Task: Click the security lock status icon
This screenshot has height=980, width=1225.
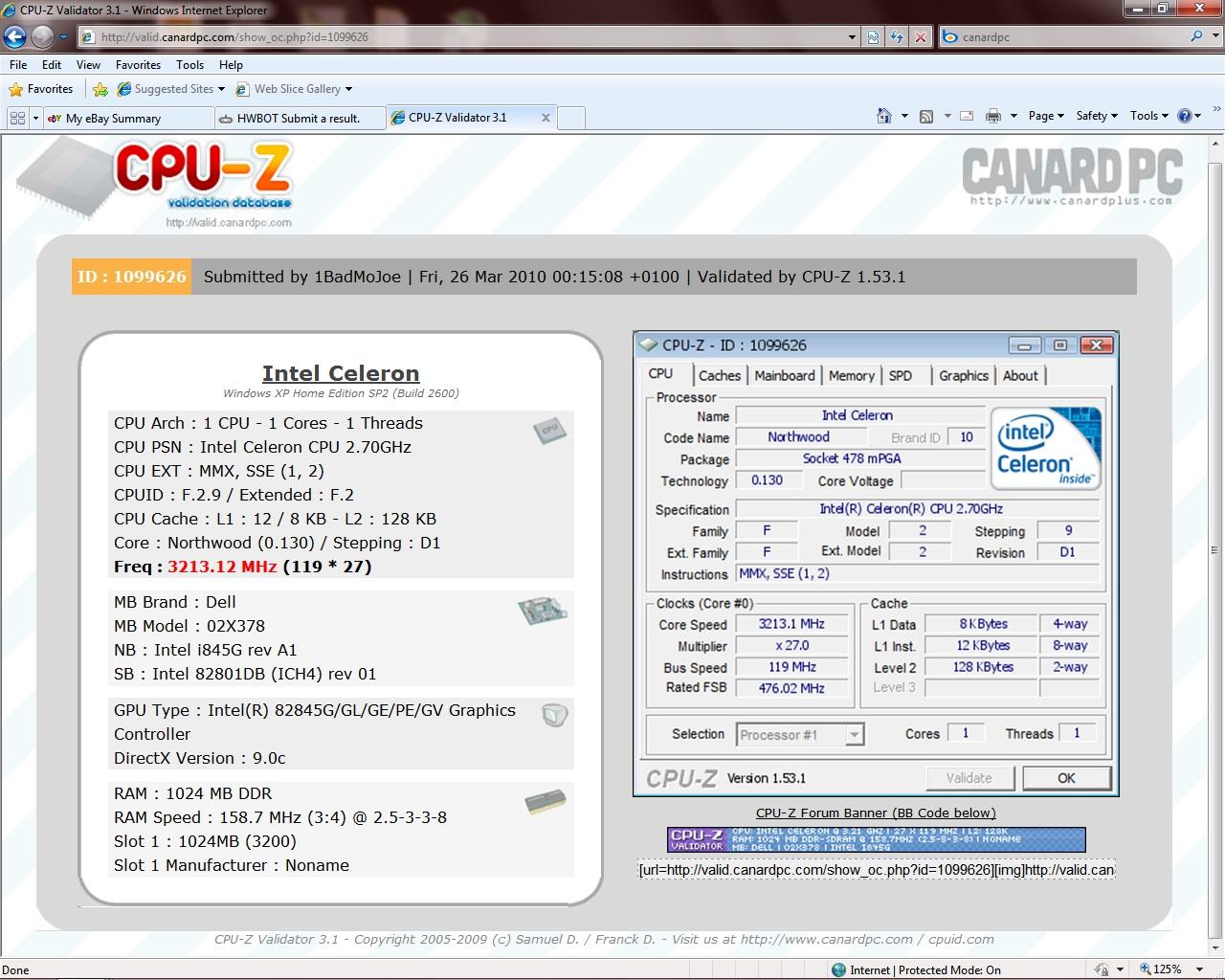Action: click(1102, 969)
